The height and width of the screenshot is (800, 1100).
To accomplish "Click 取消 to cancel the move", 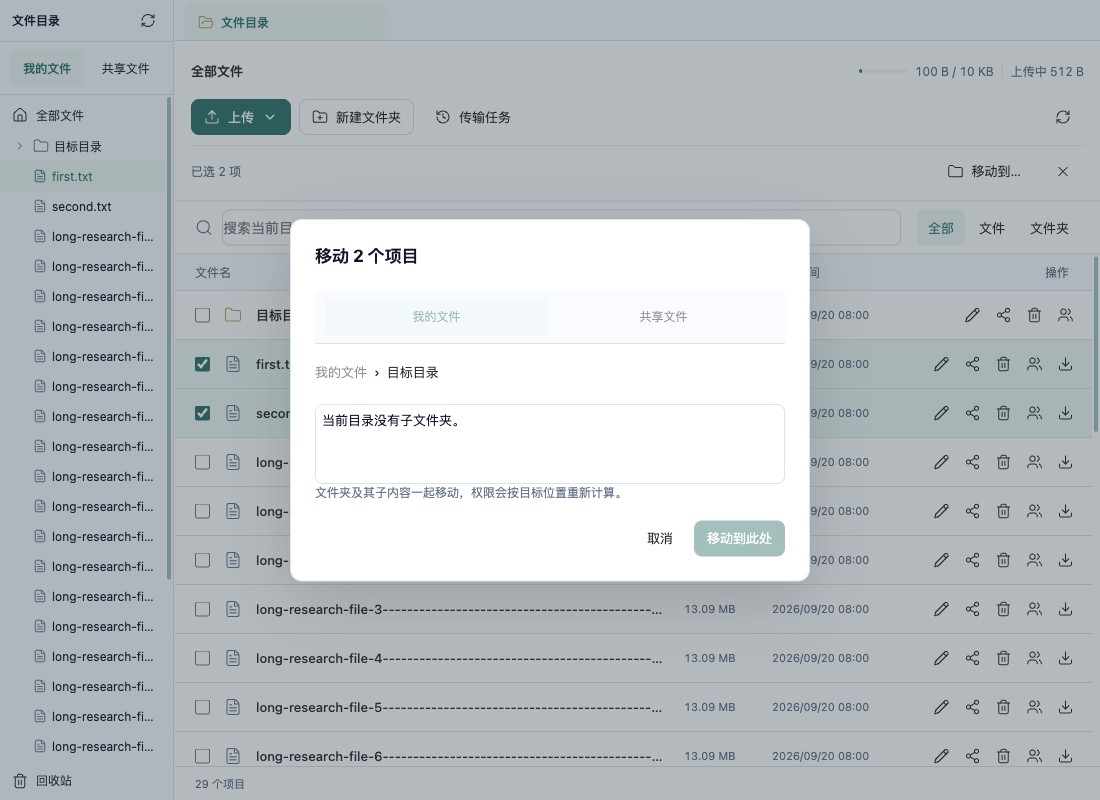I will click(x=659, y=538).
